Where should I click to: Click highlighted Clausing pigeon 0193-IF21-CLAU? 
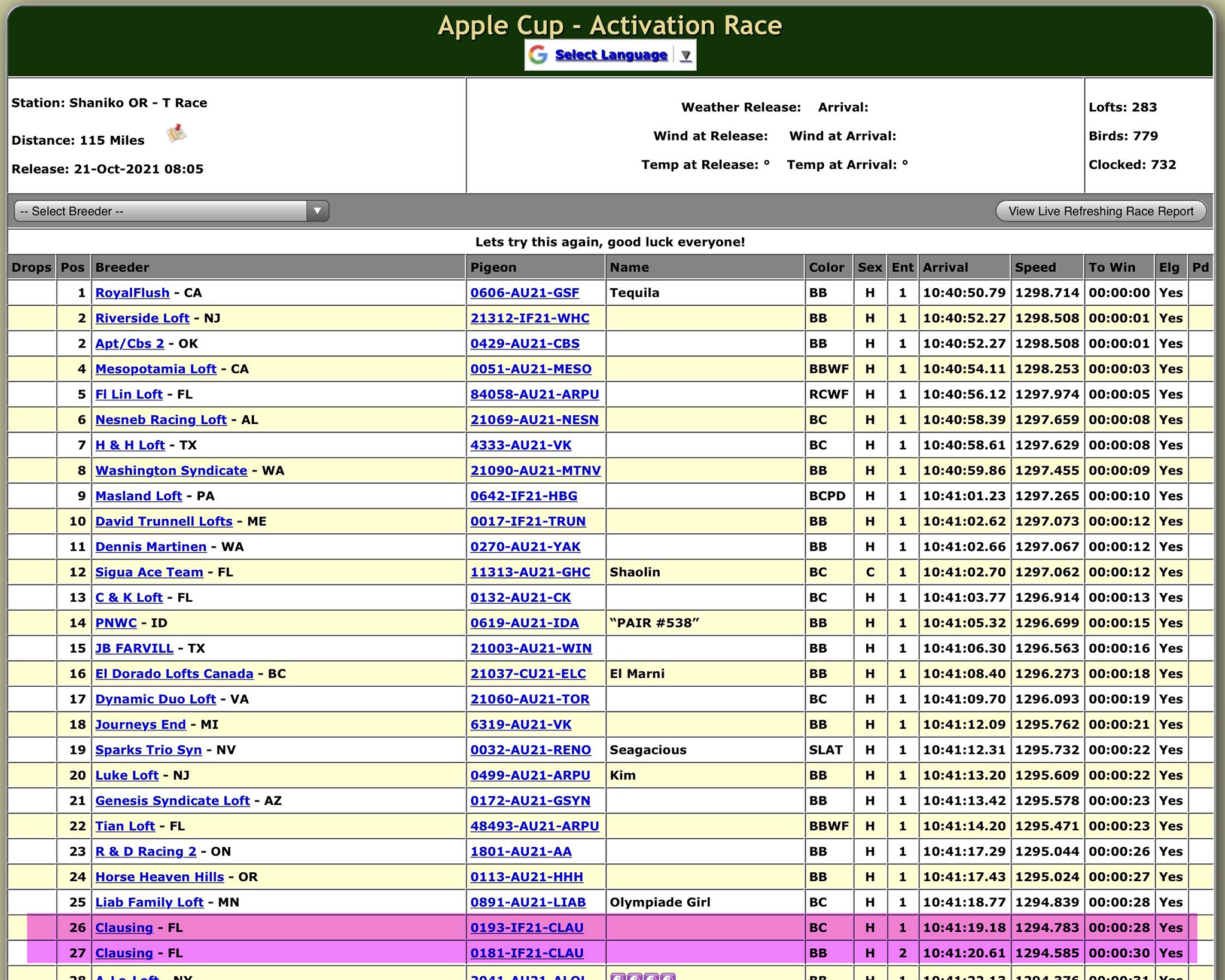point(526,928)
